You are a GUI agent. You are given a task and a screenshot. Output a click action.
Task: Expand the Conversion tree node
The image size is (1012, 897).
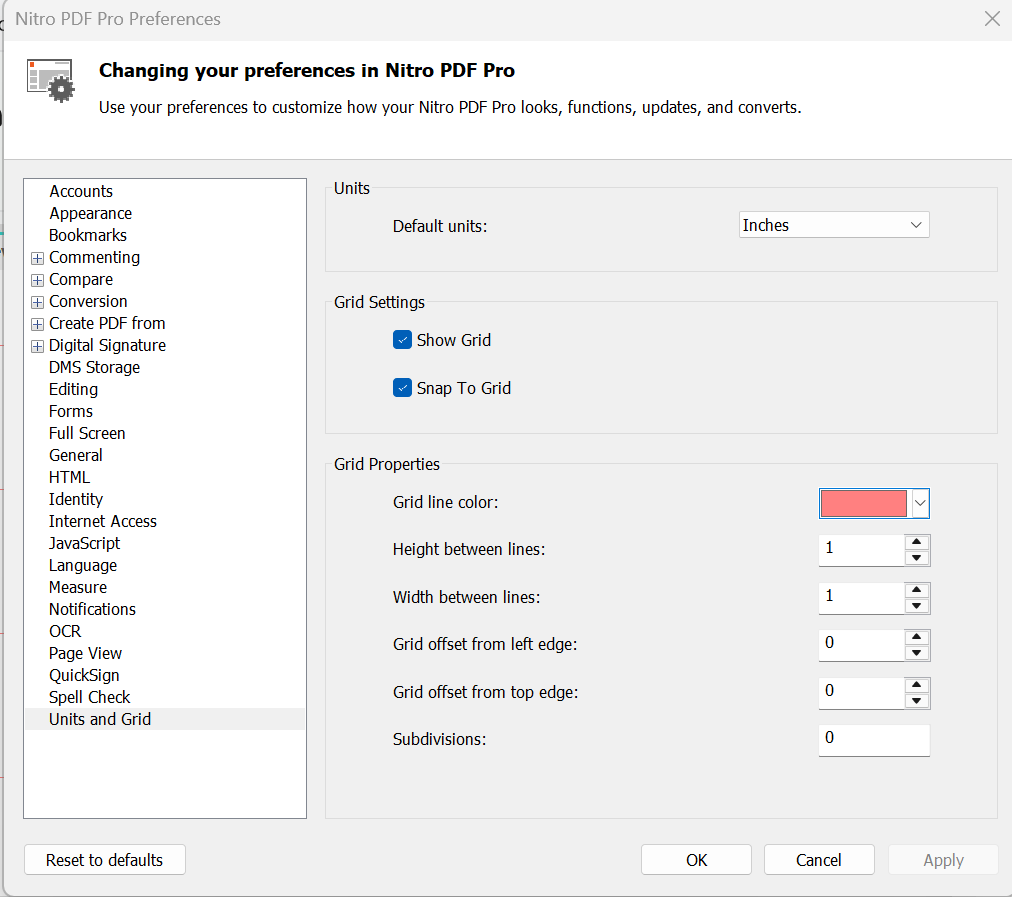pyautogui.click(x=37, y=302)
